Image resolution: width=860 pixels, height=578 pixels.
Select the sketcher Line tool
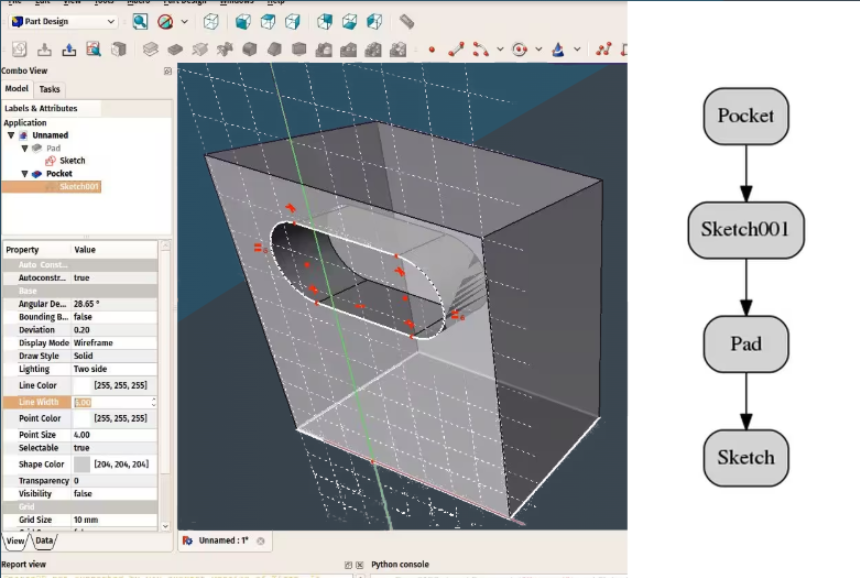456,49
